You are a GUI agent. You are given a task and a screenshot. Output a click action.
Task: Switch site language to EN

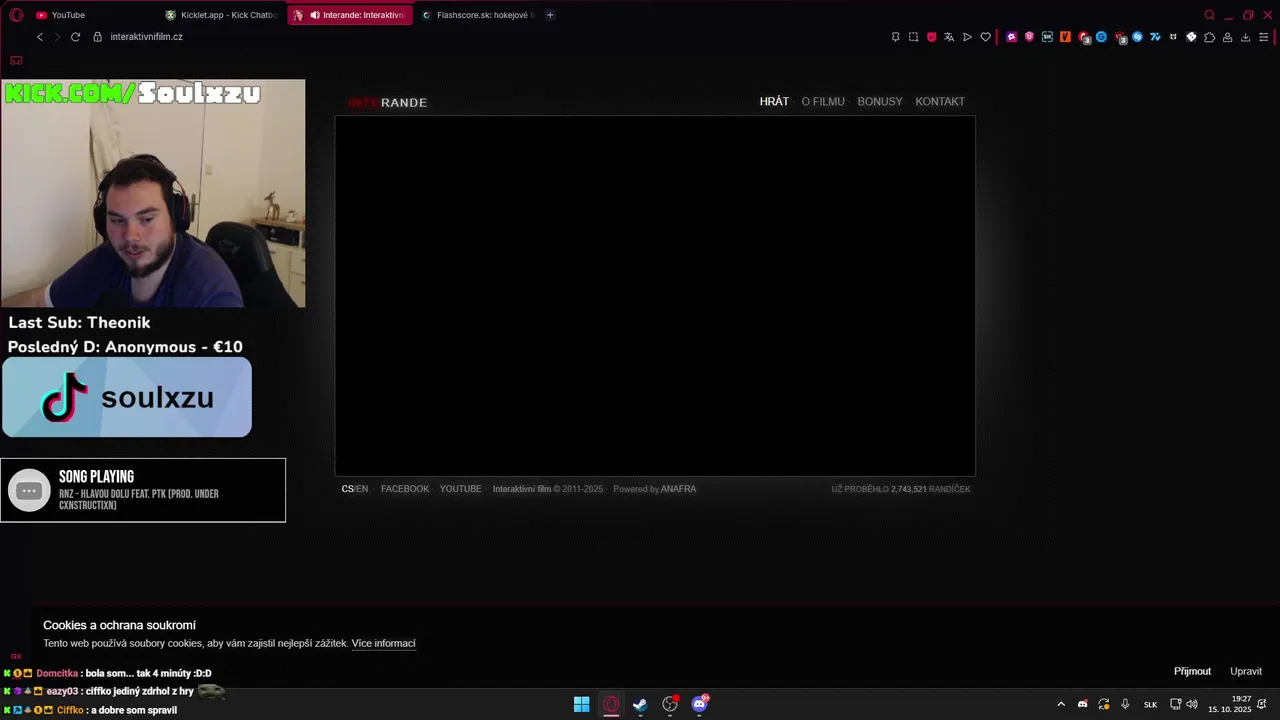pos(362,489)
